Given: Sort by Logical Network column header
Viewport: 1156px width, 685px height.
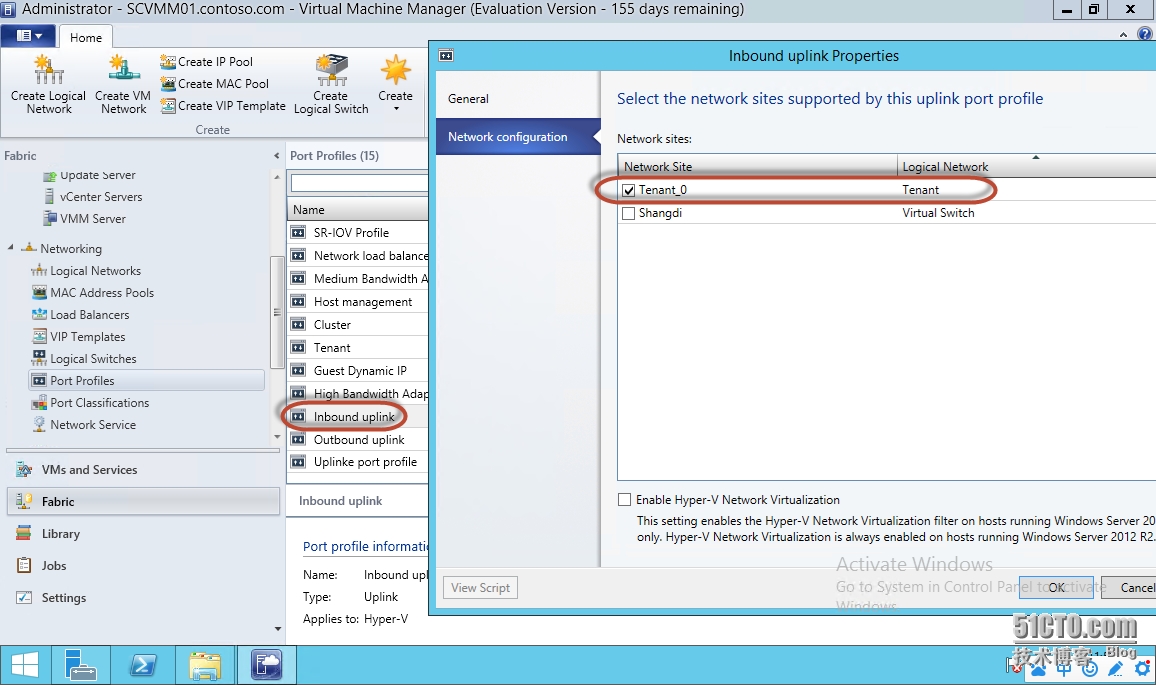Looking at the screenshot, I should [1026, 167].
